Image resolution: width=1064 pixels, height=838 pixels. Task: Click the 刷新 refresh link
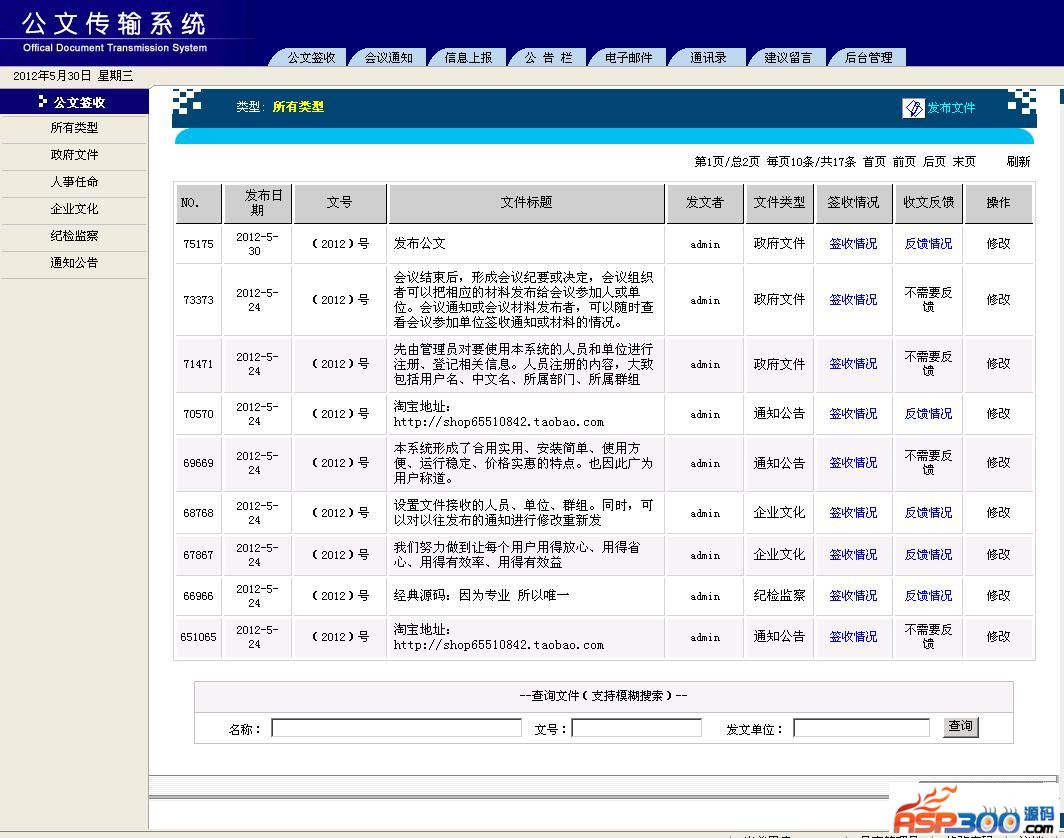point(1018,162)
